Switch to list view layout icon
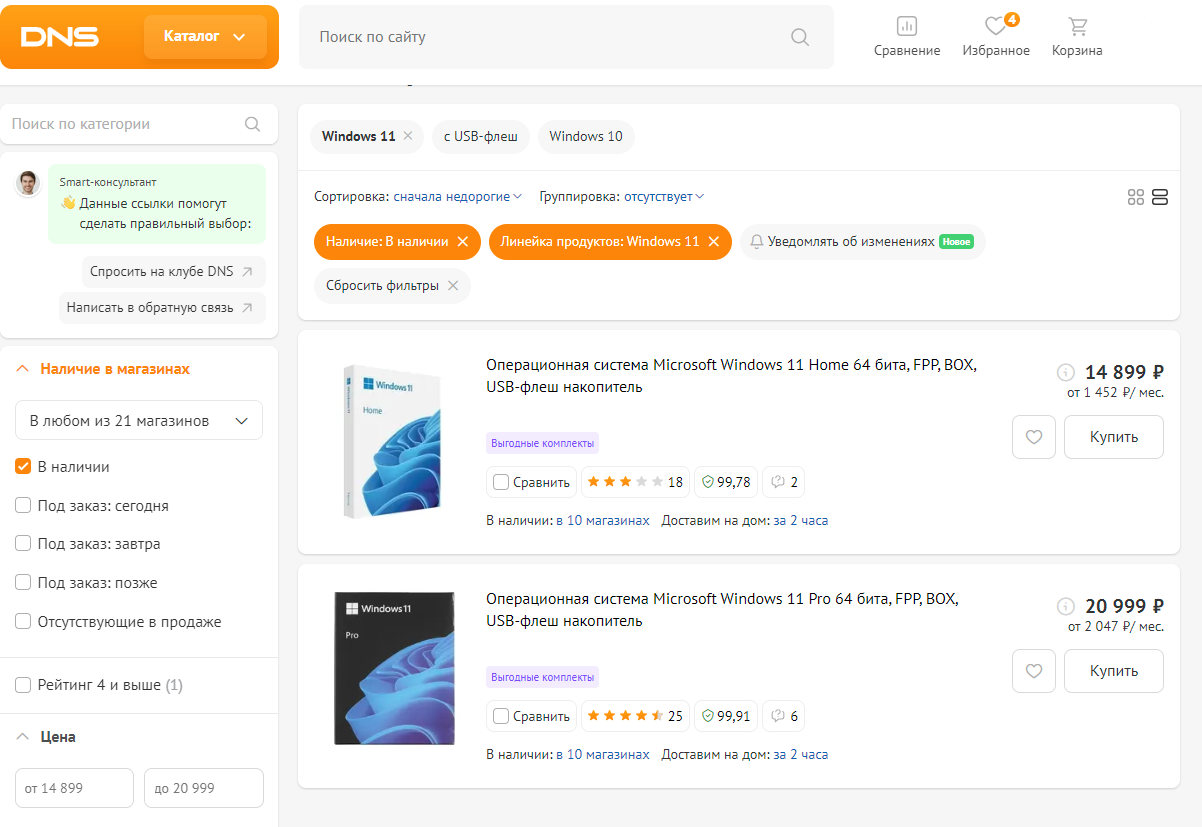 click(1160, 197)
